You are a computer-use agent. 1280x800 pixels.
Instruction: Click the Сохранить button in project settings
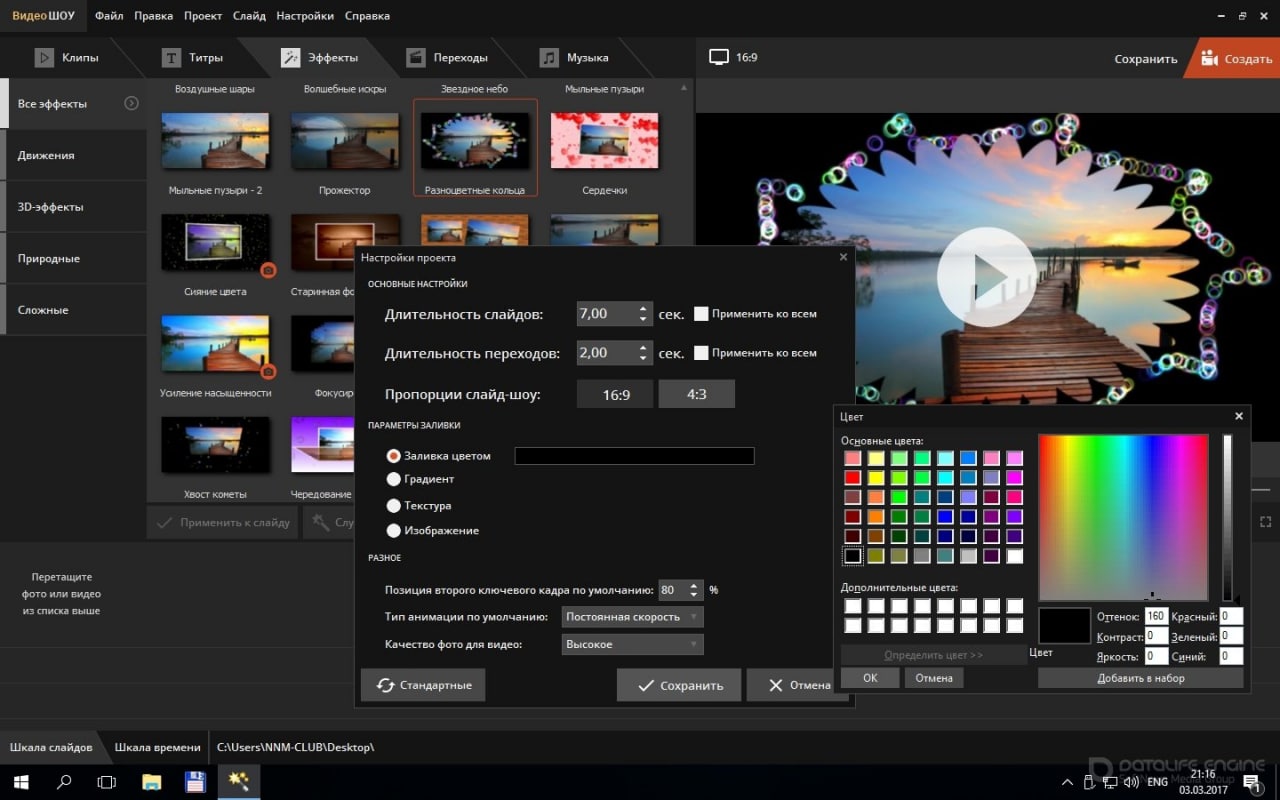[x=678, y=685]
